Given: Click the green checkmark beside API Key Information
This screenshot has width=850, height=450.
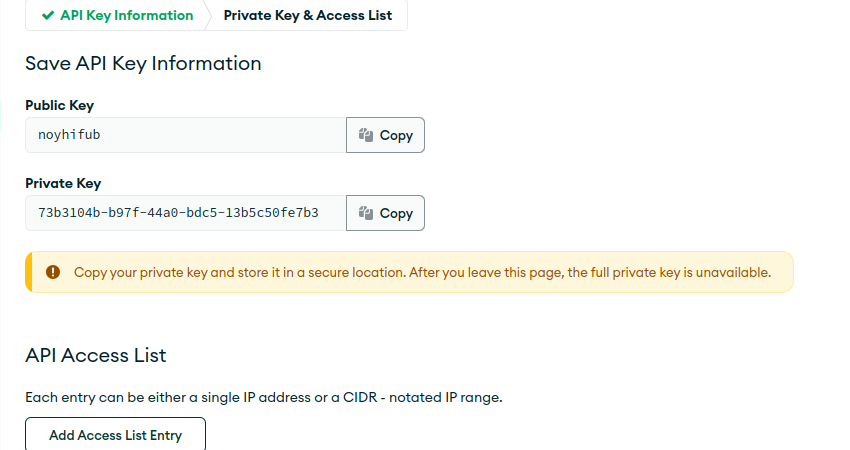Looking at the screenshot, I should (48, 15).
